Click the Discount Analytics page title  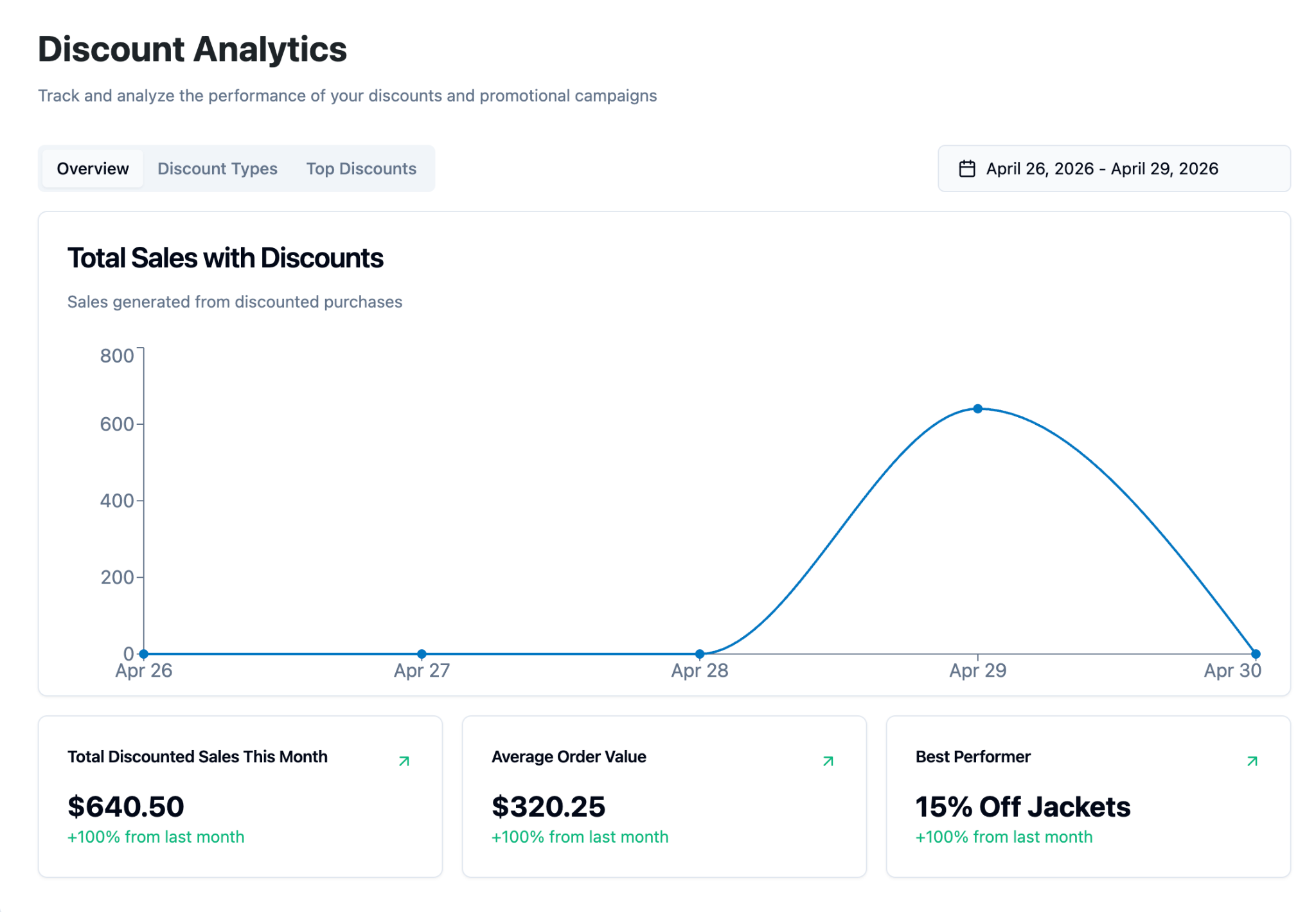192,49
